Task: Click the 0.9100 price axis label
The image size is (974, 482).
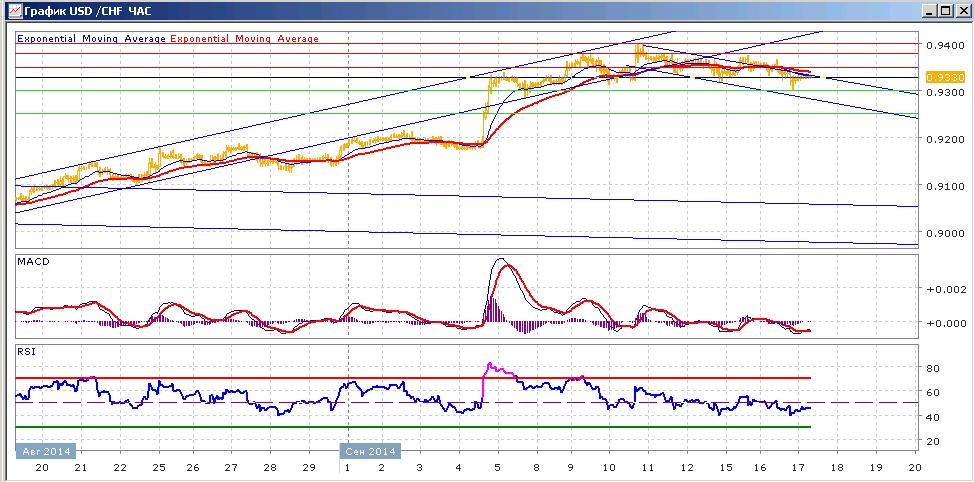Action: [x=943, y=186]
